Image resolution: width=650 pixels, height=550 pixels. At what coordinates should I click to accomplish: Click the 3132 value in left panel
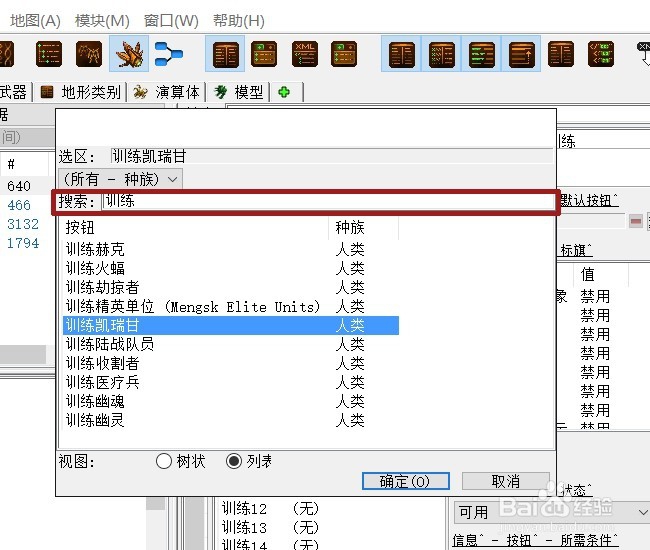click(23, 224)
